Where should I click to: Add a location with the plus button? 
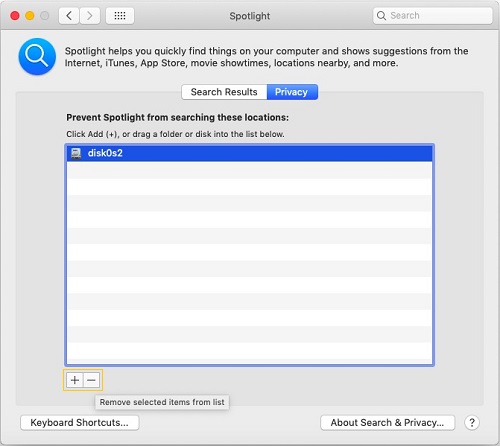(75, 380)
